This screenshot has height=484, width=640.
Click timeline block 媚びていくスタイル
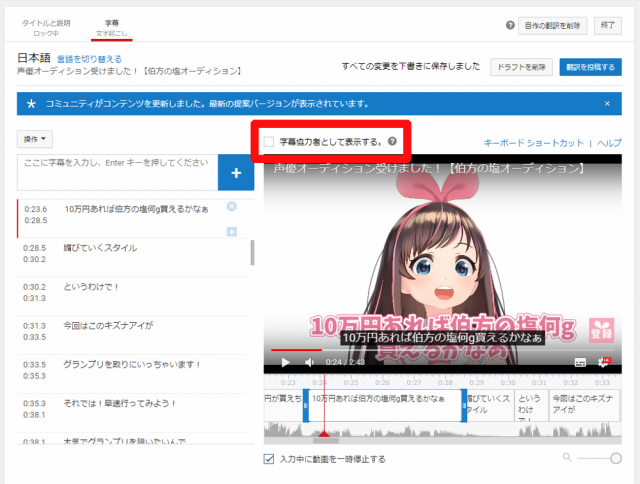click(x=490, y=405)
